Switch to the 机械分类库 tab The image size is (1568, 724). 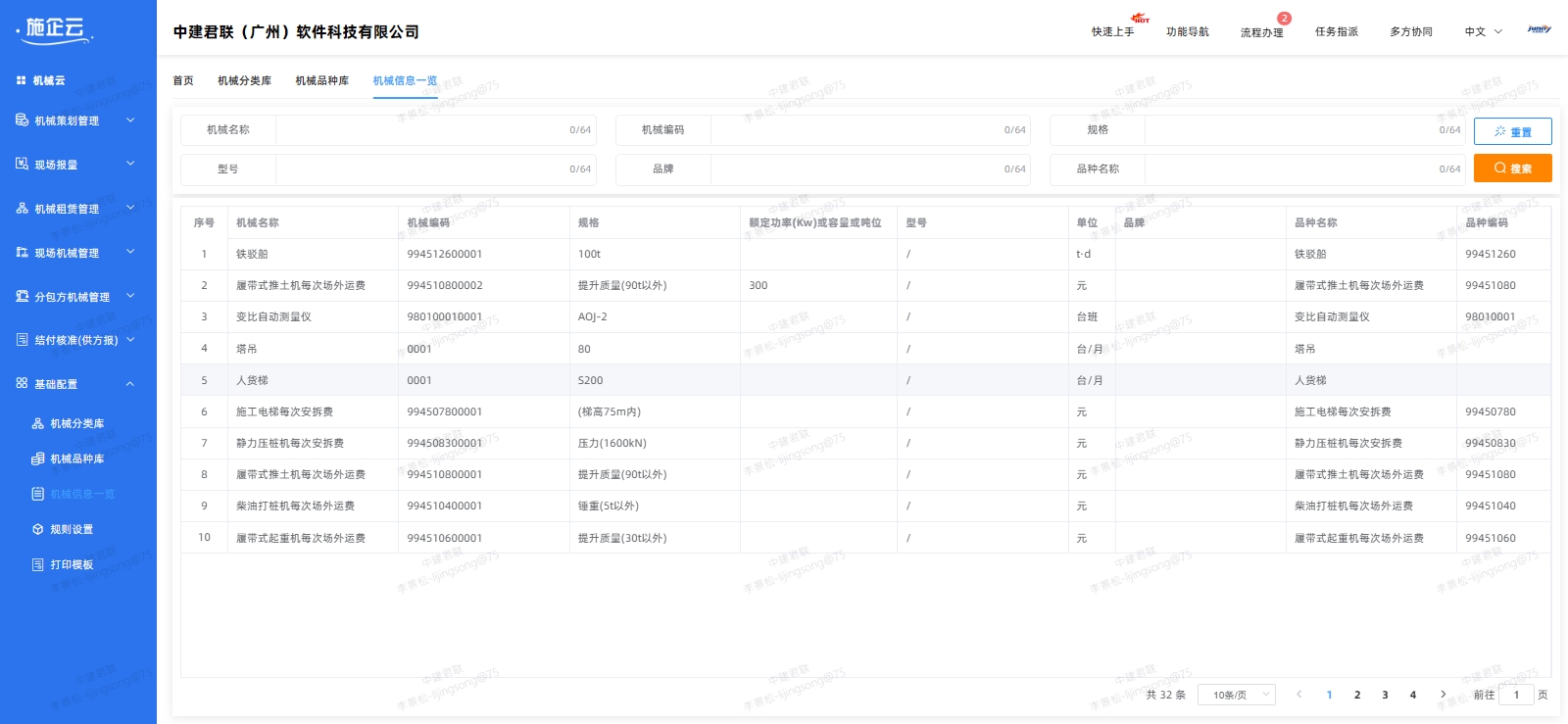(x=244, y=81)
